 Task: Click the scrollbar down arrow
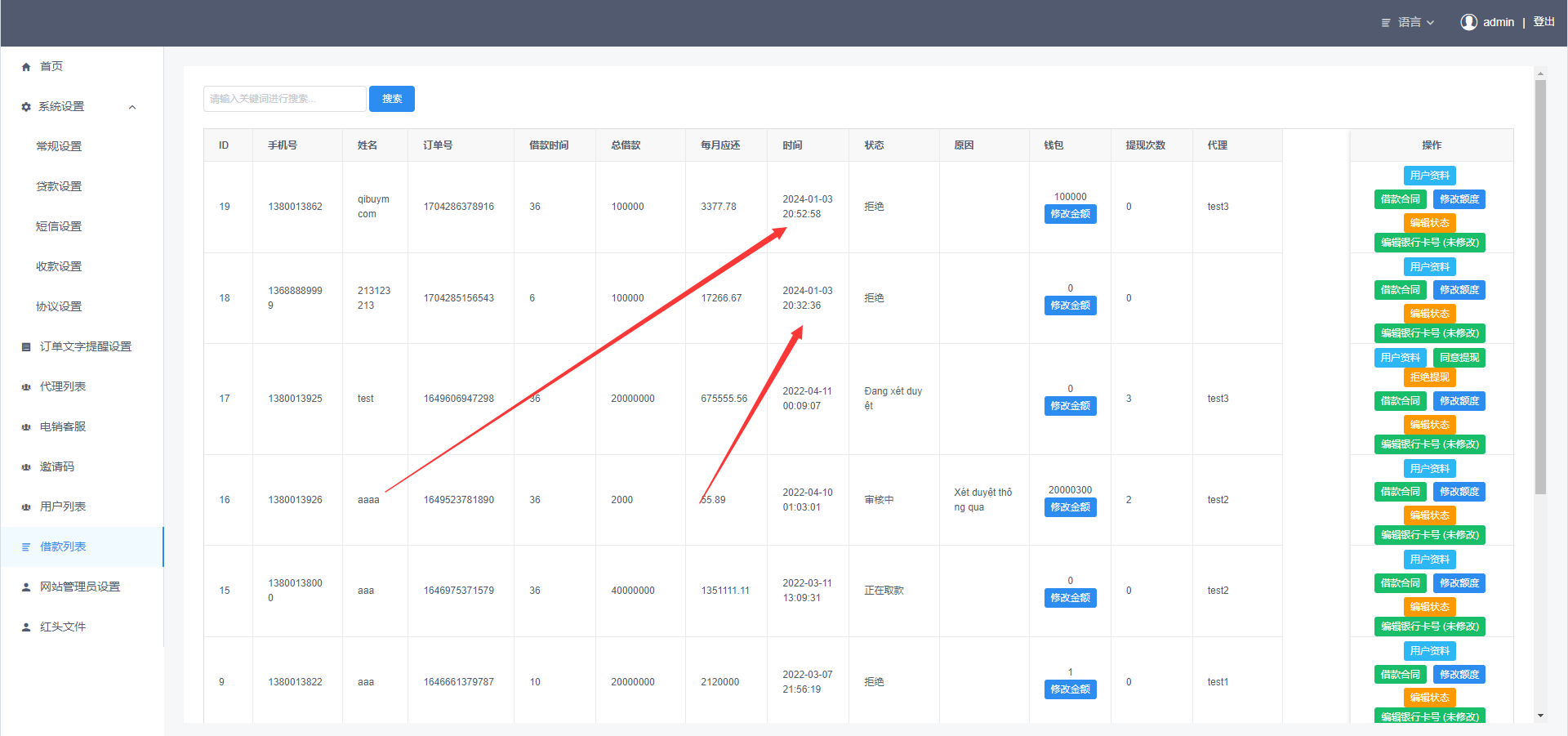coord(1540,716)
